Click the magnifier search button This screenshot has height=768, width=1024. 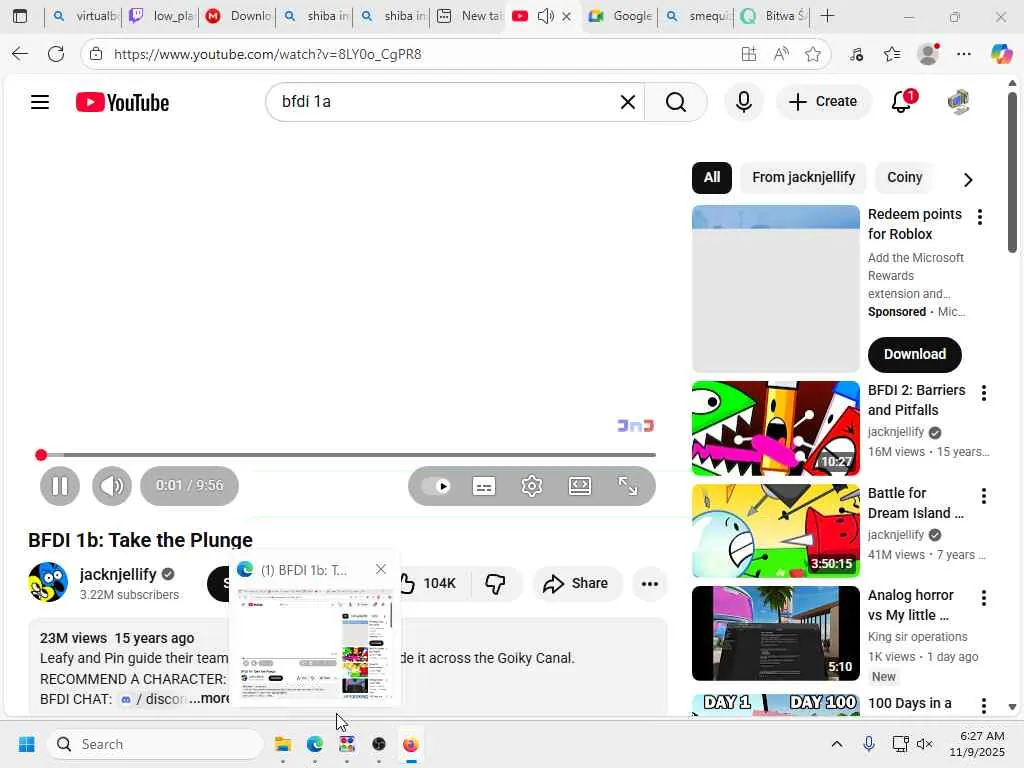(676, 102)
